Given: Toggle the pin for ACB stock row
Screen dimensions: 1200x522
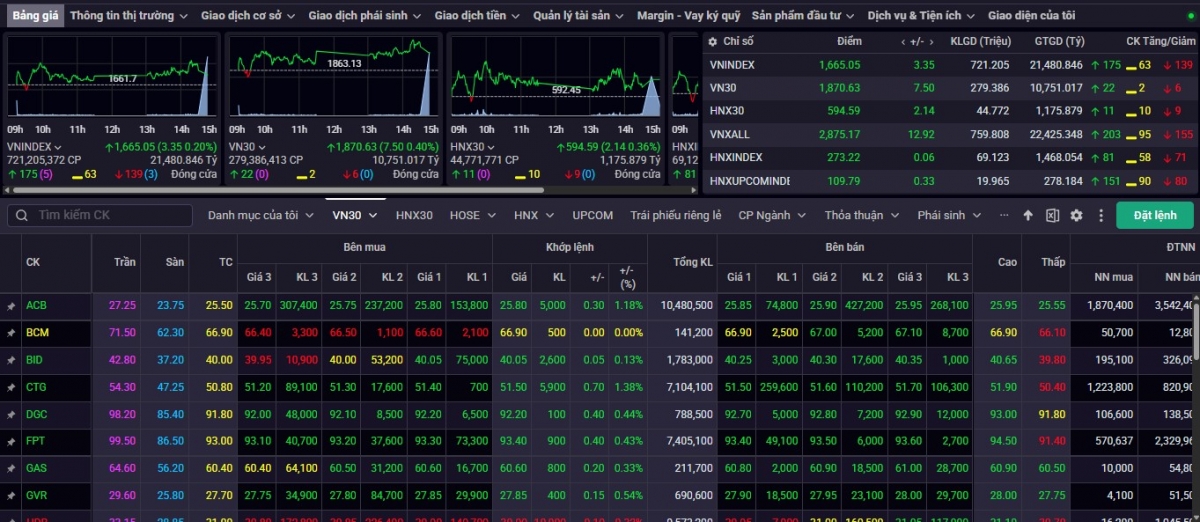Looking at the screenshot, I should point(11,305).
